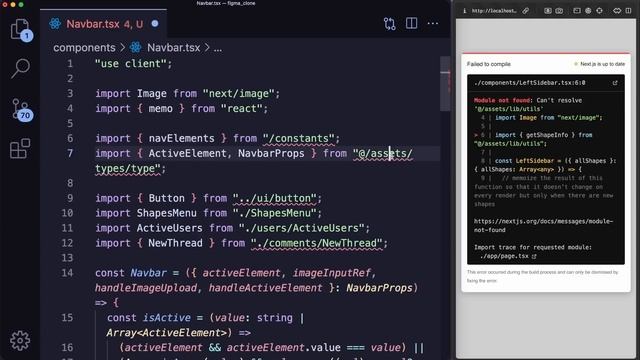Open the breadcrumb ellipsis symbol list
640x360 pixels.
point(218,48)
